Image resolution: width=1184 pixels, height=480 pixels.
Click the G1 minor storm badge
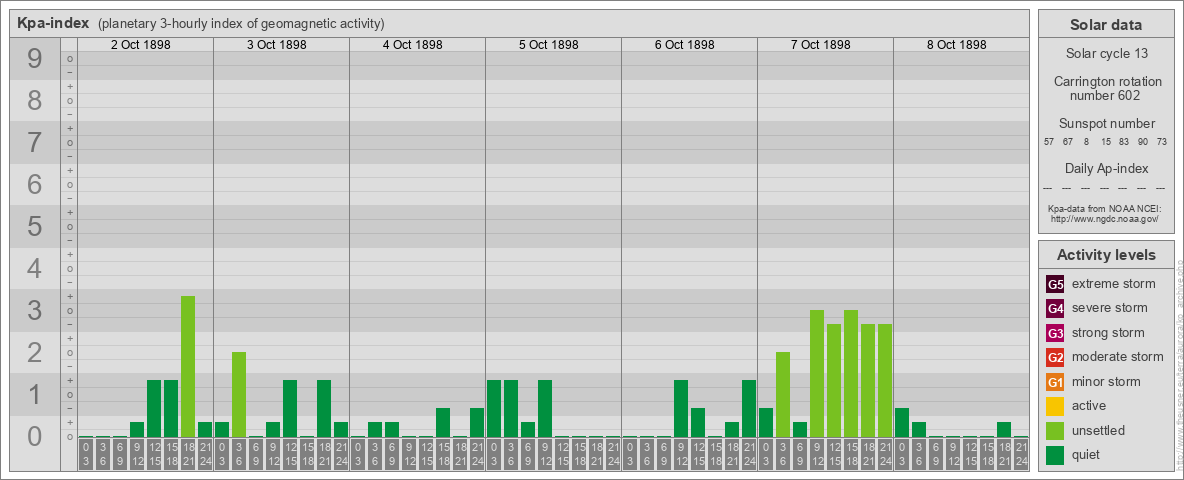click(x=1055, y=382)
